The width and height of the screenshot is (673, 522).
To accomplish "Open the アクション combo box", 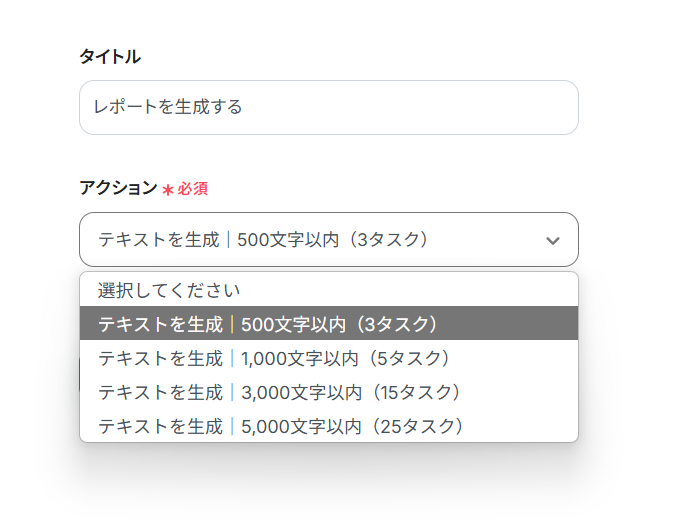I will [x=328, y=240].
